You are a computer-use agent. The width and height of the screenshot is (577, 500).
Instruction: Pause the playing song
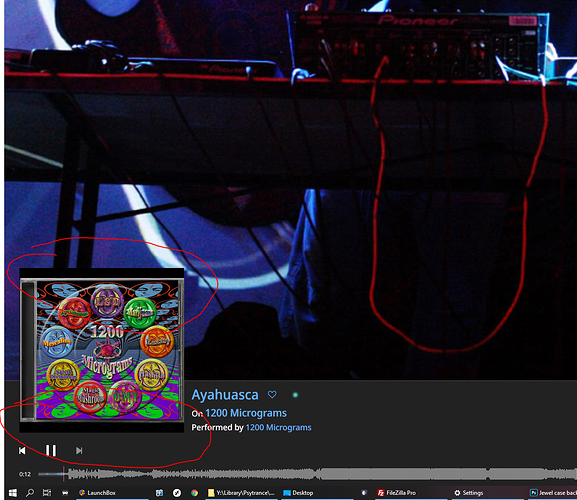(51, 450)
